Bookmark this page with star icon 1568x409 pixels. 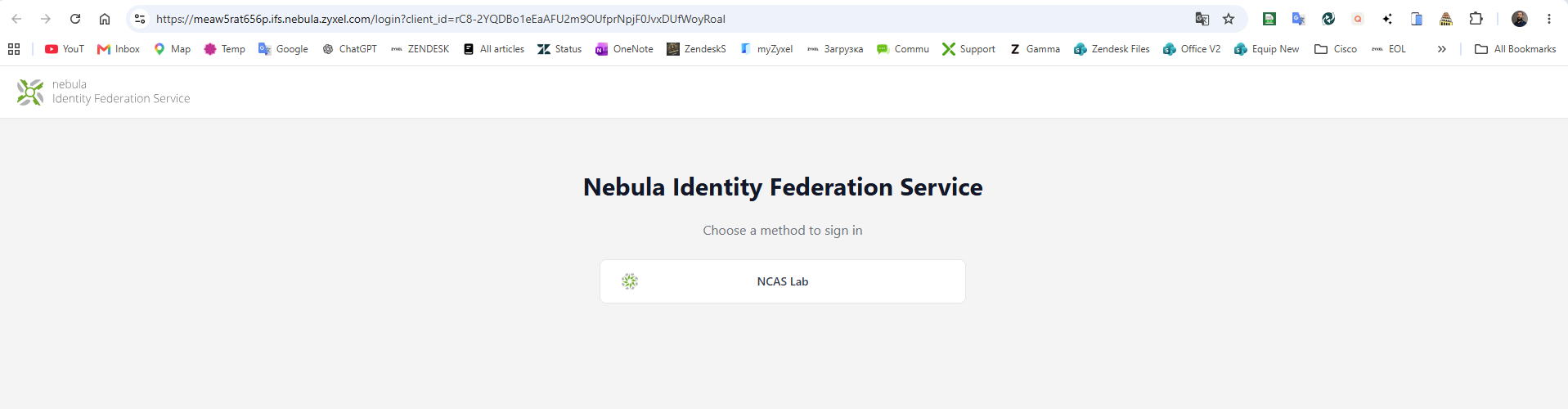pyautogui.click(x=1229, y=19)
